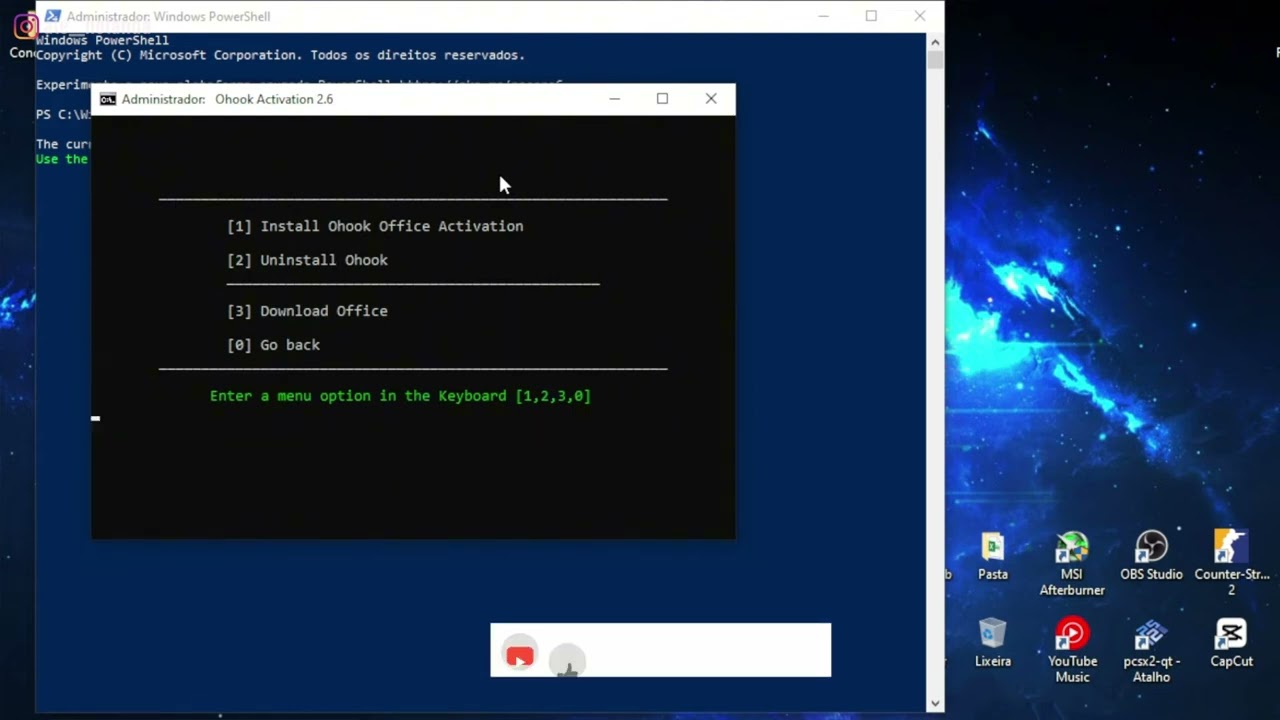Click the "Administrador: Windows PowerShell" title text
The width and height of the screenshot is (1280, 720).
click(168, 16)
